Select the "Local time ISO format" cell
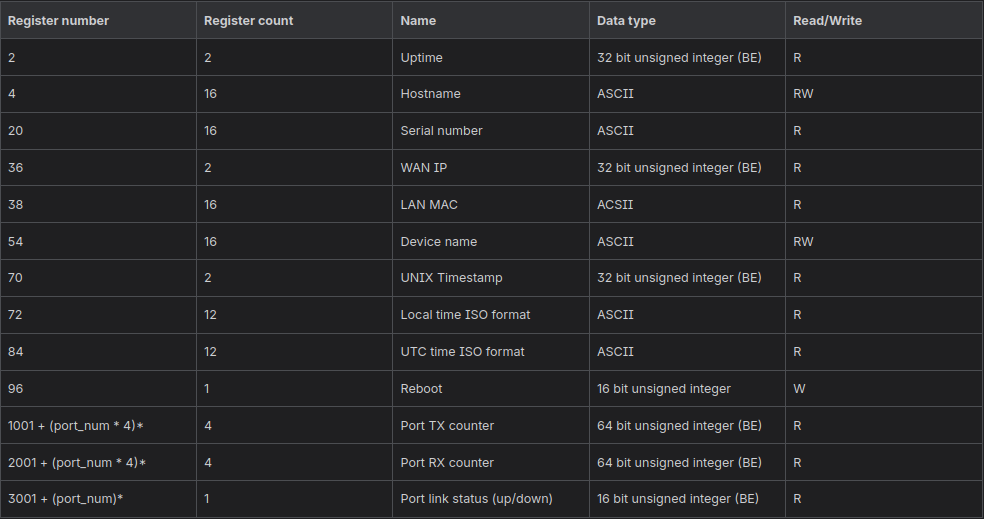 tap(465, 315)
